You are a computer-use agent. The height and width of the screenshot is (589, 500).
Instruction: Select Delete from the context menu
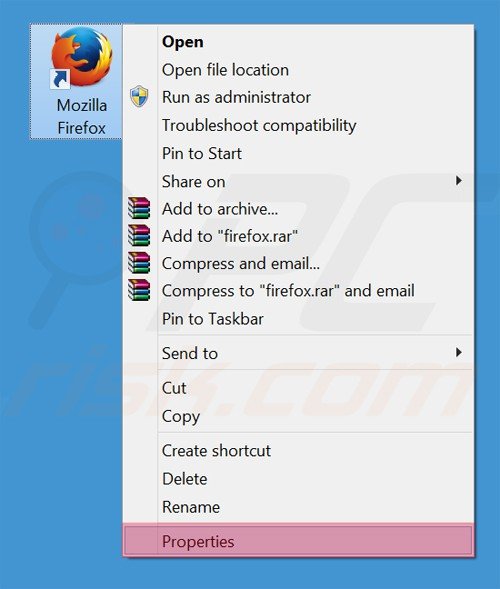(298, 479)
